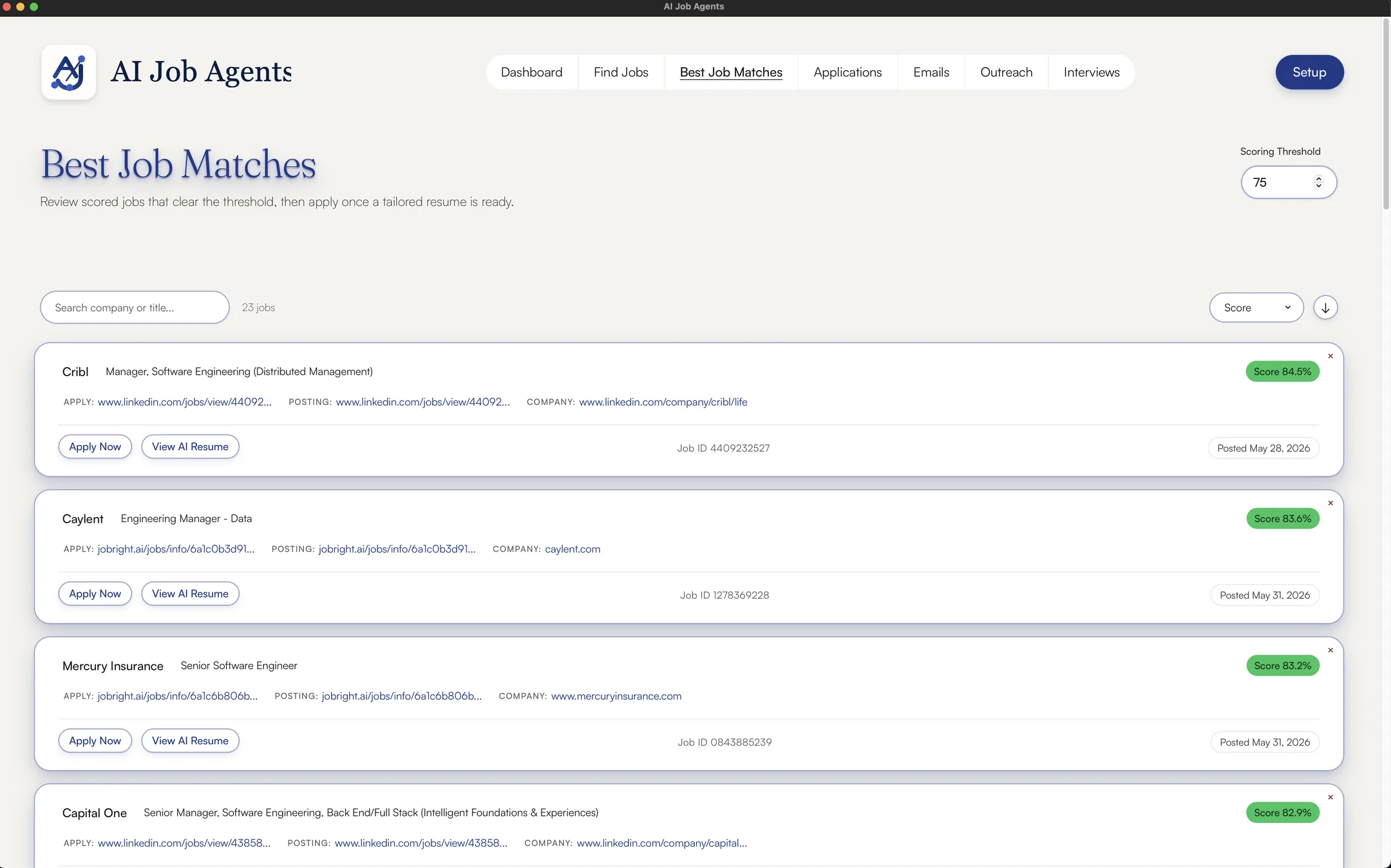Remove the Mercury Insurance job card
Image resolution: width=1391 pixels, height=868 pixels.
(x=1330, y=650)
